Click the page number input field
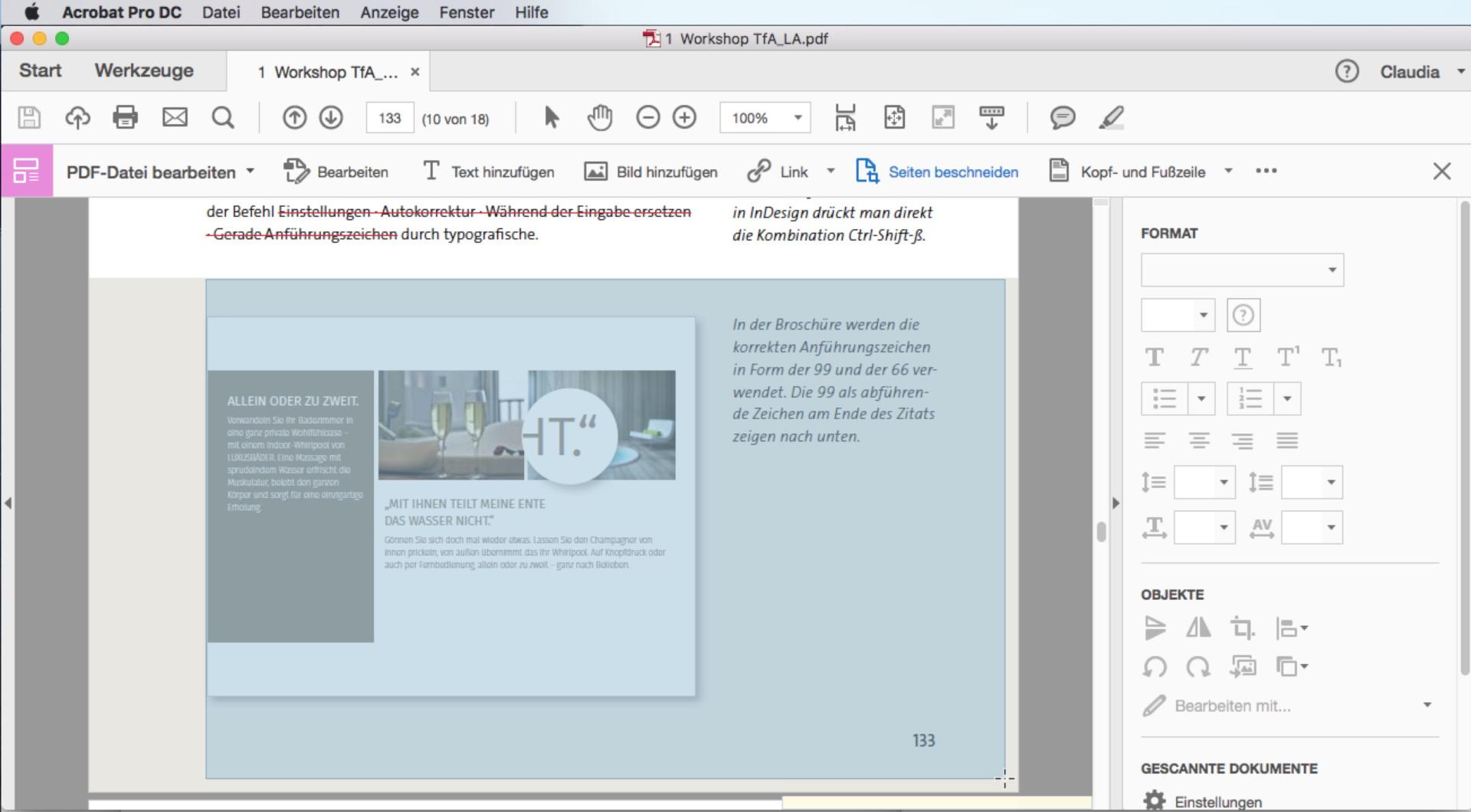 389,118
